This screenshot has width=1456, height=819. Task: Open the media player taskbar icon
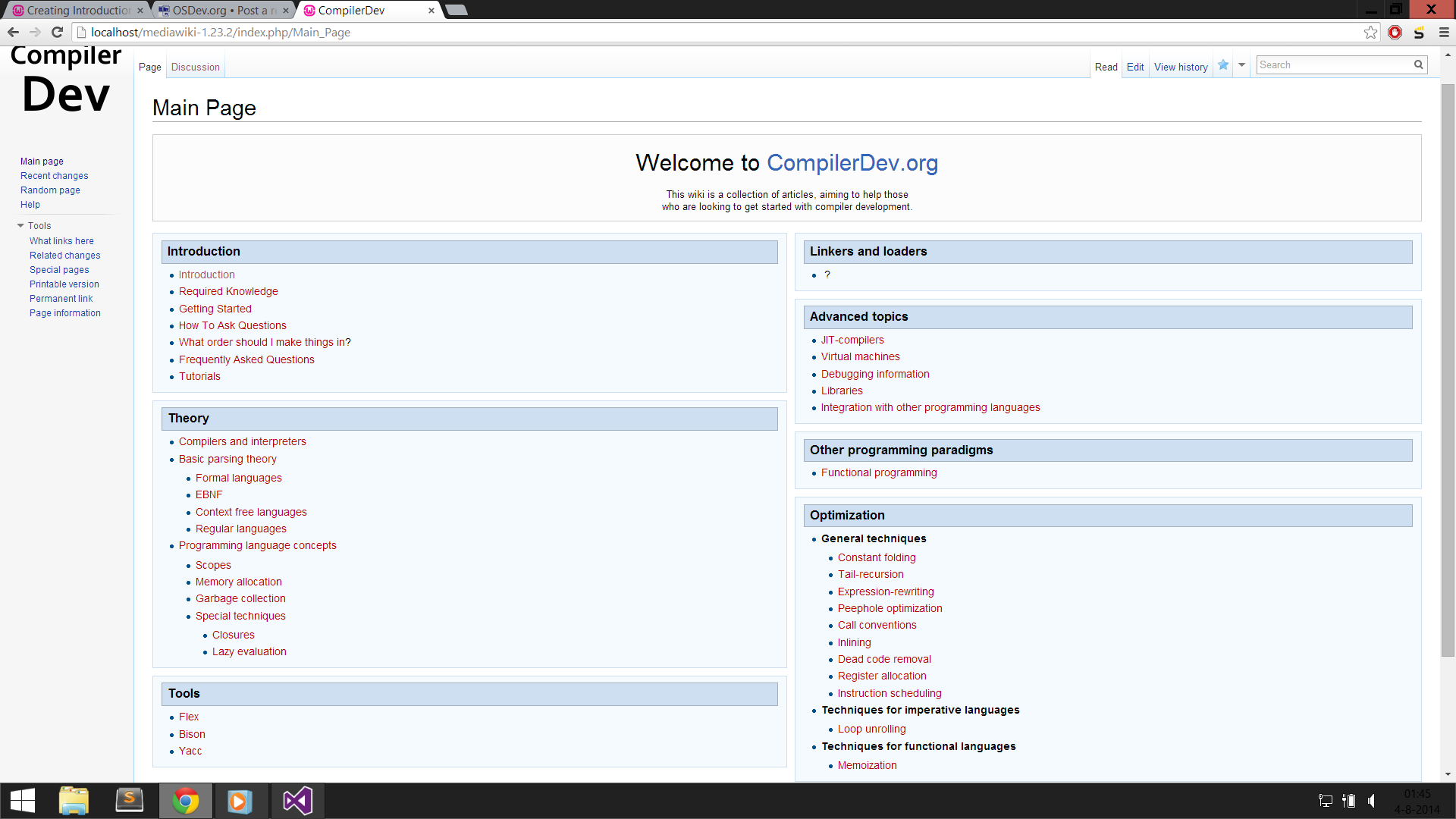[x=240, y=801]
